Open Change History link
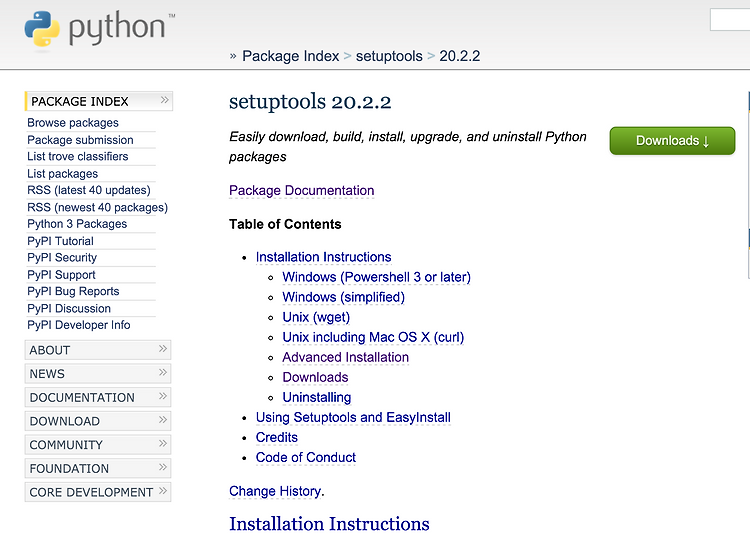Viewport: 750px width, 543px height. 275,491
